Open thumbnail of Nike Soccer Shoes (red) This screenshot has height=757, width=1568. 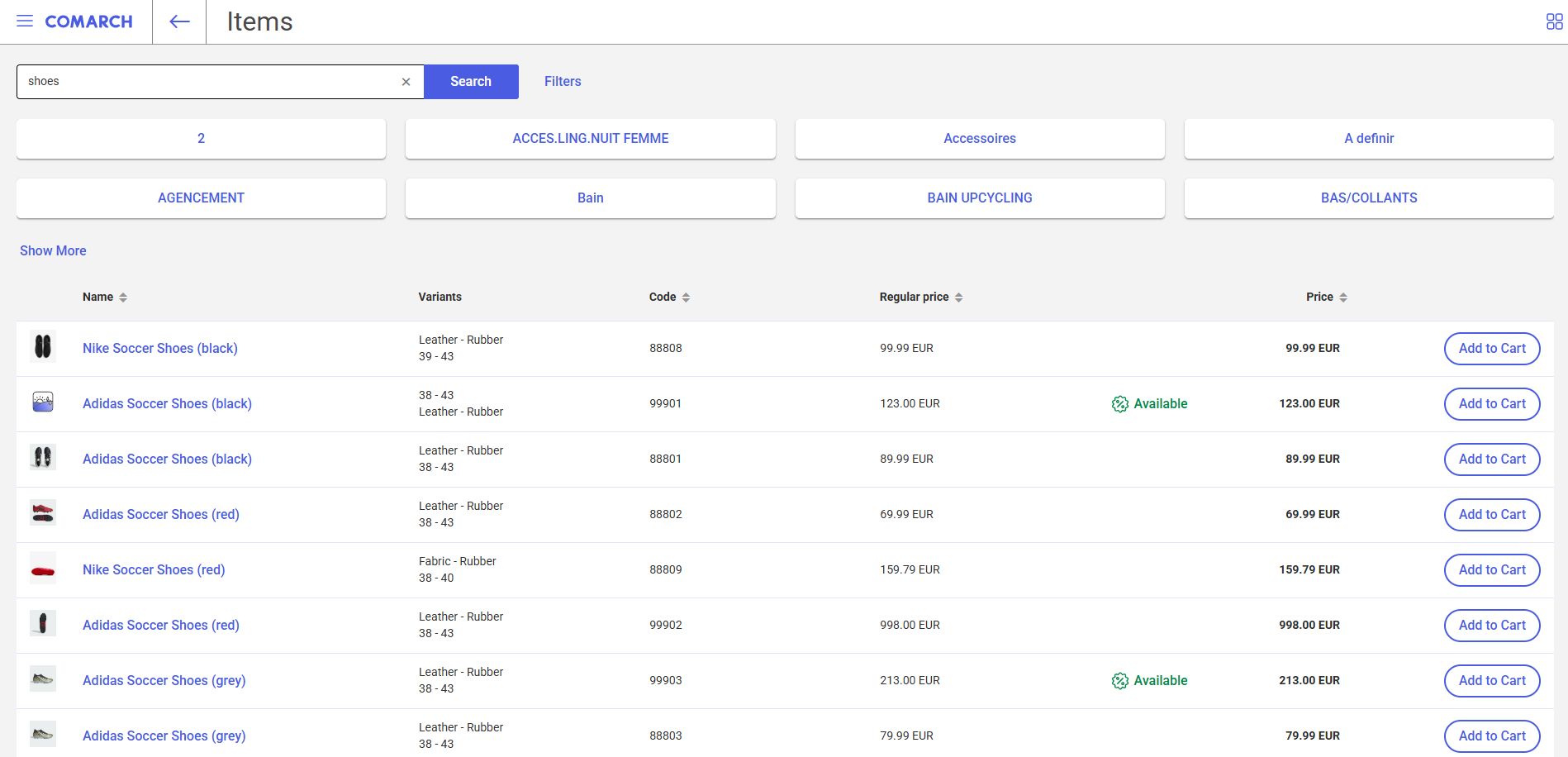[43, 569]
